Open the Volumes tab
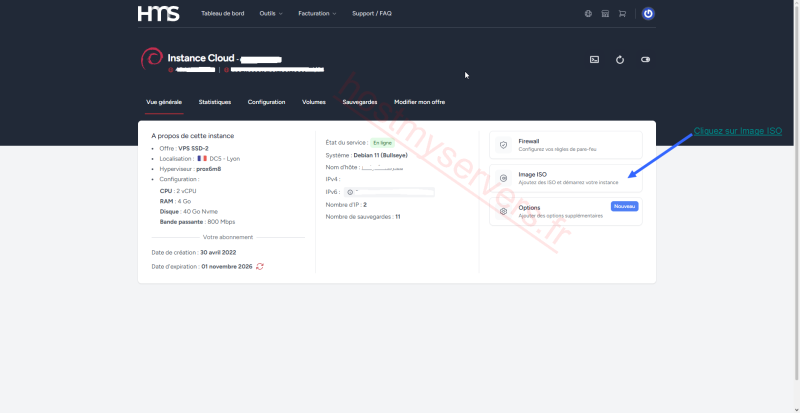 314,102
